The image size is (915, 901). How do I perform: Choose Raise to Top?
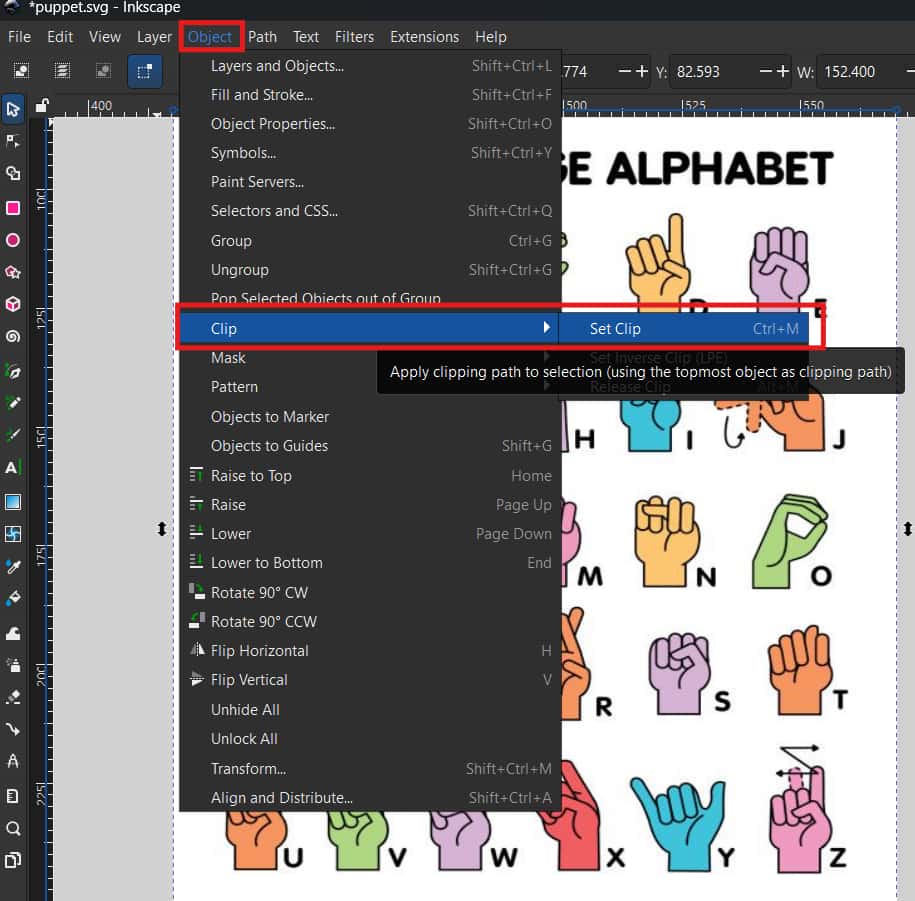370,476
